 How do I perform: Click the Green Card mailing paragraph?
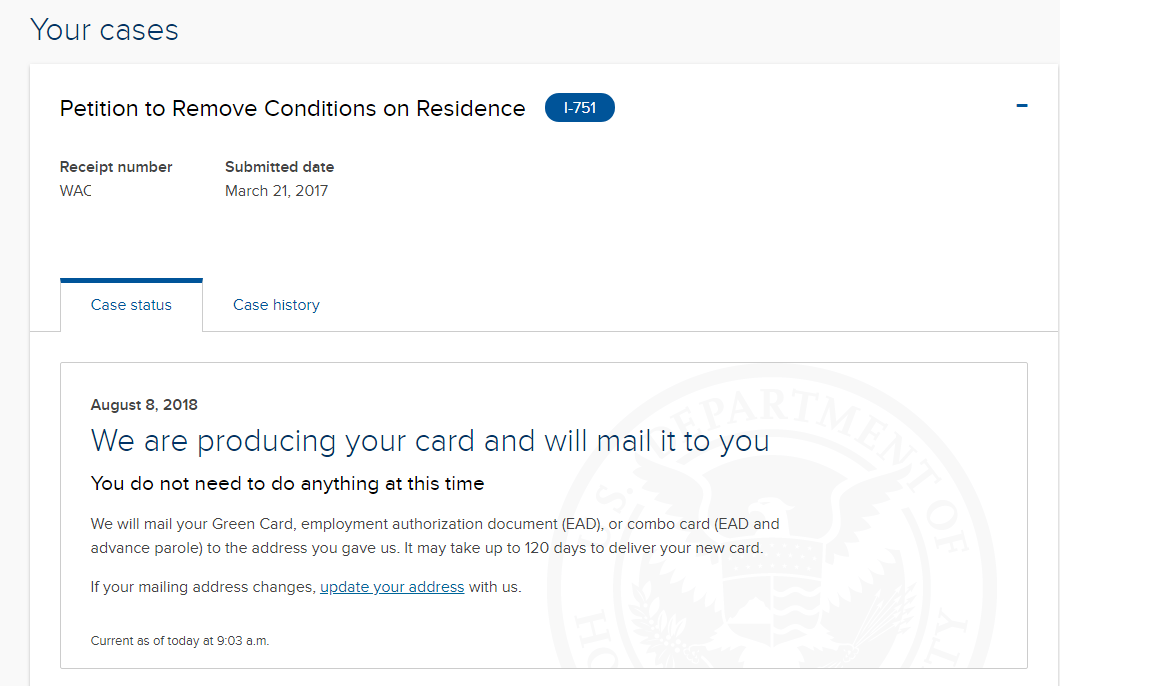(435, 535)
